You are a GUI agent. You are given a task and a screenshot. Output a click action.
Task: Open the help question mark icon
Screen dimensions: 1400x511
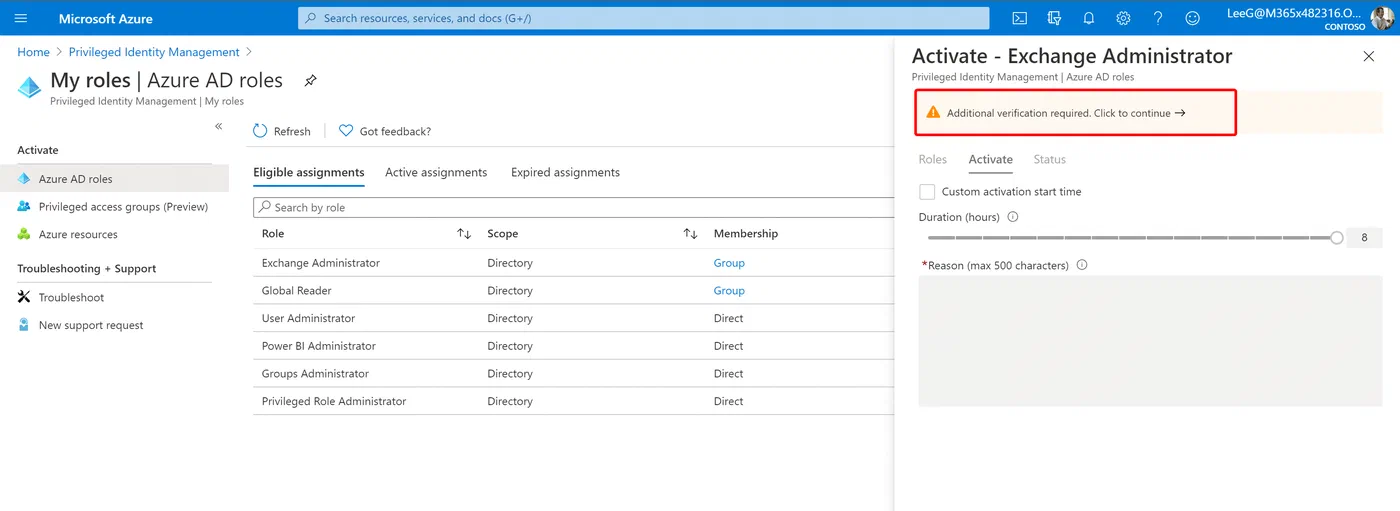point(1158,18)
